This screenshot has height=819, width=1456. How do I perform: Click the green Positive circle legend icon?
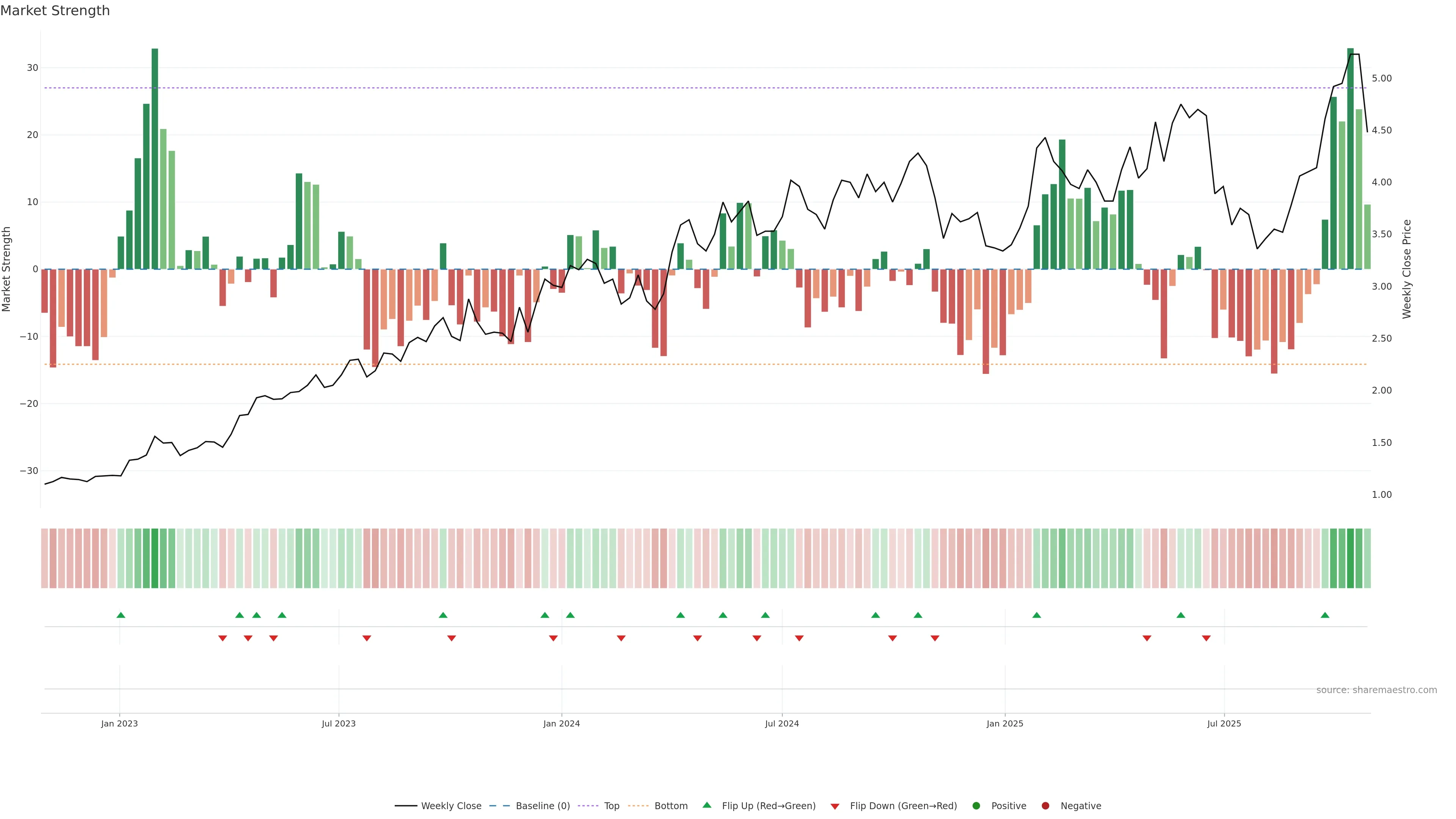pyautogui.click(x=976, y=806)
